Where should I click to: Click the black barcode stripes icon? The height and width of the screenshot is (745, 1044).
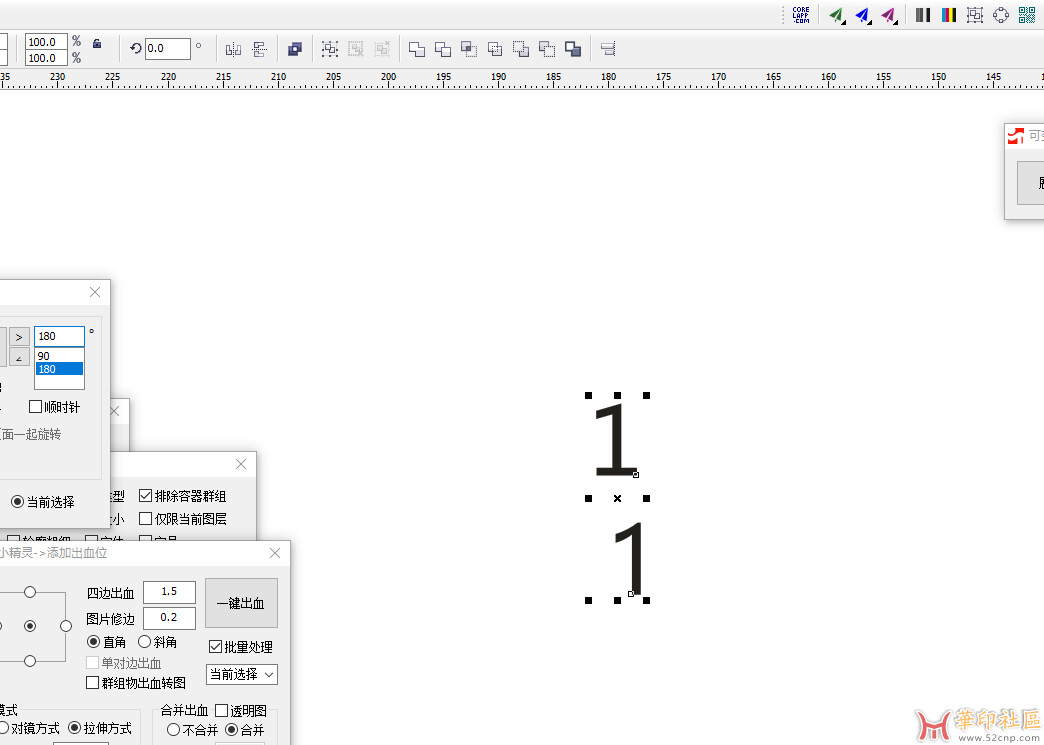923,15
